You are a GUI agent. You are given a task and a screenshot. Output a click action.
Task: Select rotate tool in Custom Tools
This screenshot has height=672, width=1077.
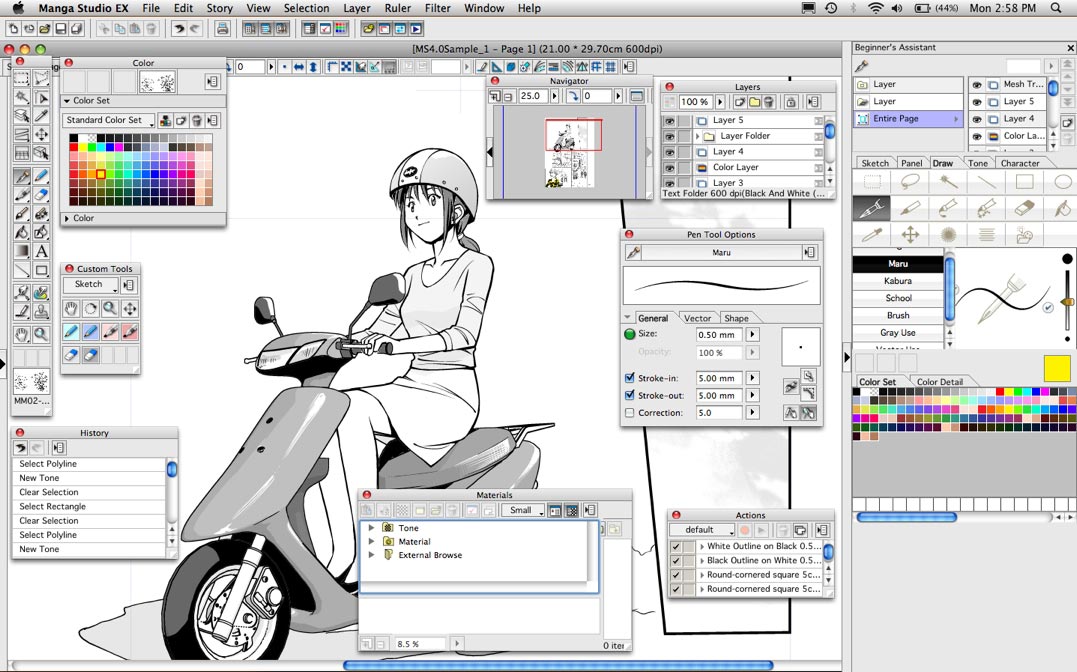tap(90, 309)
